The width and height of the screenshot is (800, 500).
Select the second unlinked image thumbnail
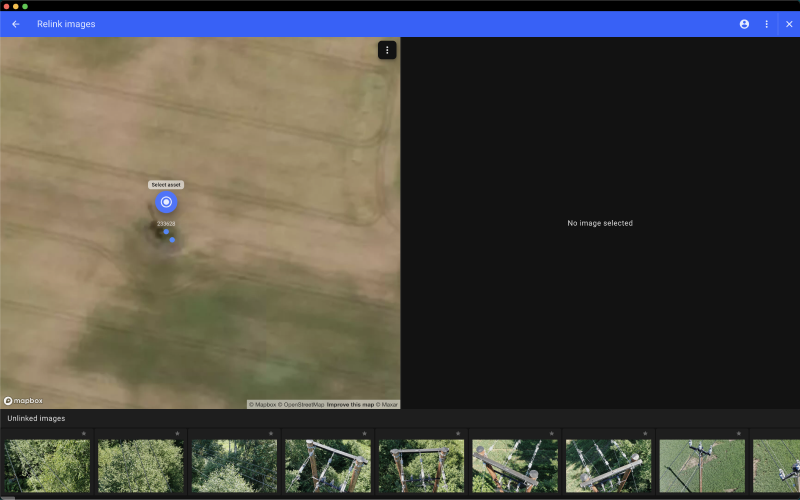point(140,466)
